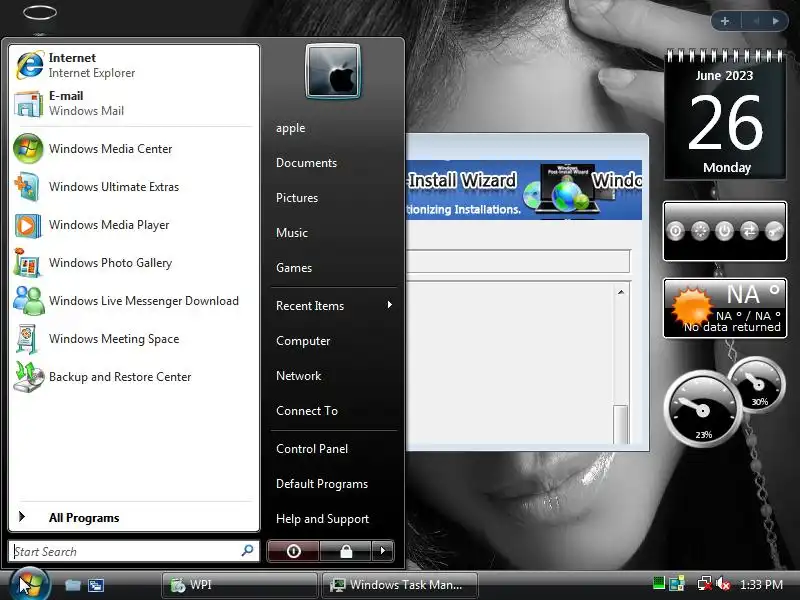
Task: Click second power gadget spinner icon
Action: (x=700, y=231)
